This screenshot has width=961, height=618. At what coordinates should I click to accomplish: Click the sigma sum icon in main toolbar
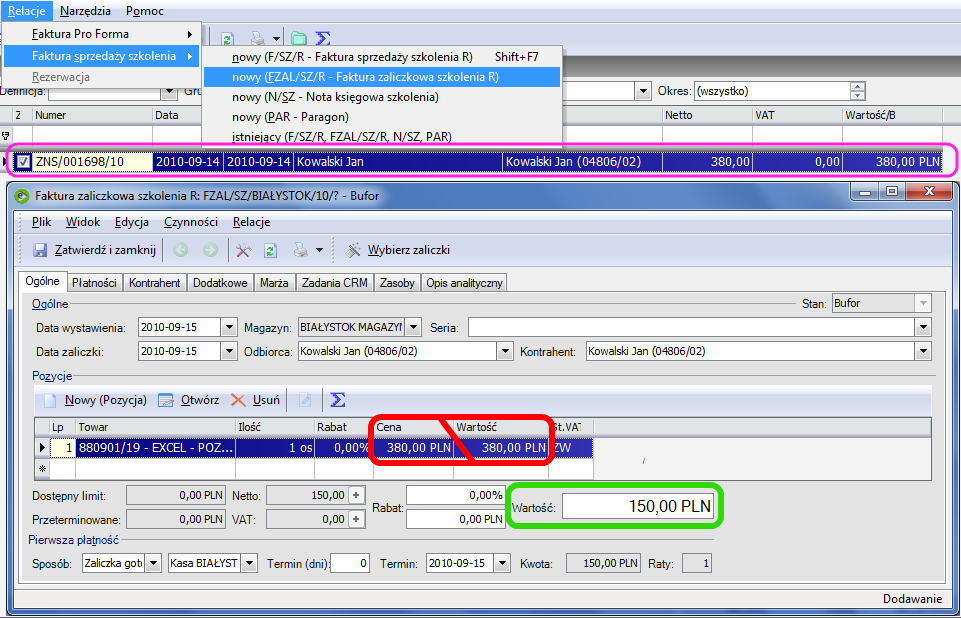click(322, 39)
